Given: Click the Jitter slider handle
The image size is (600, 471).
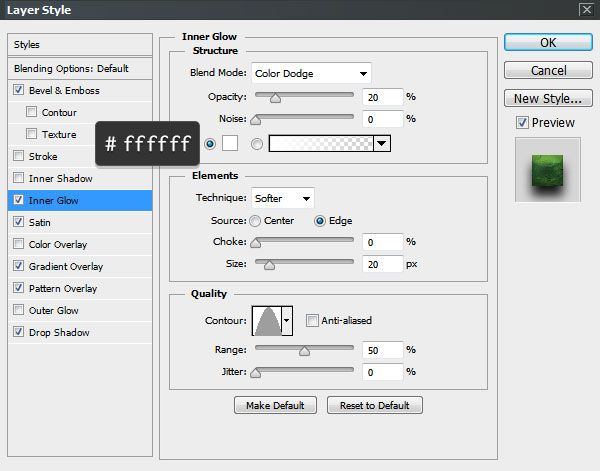Looking at the screenshot, I should point(256,373).
